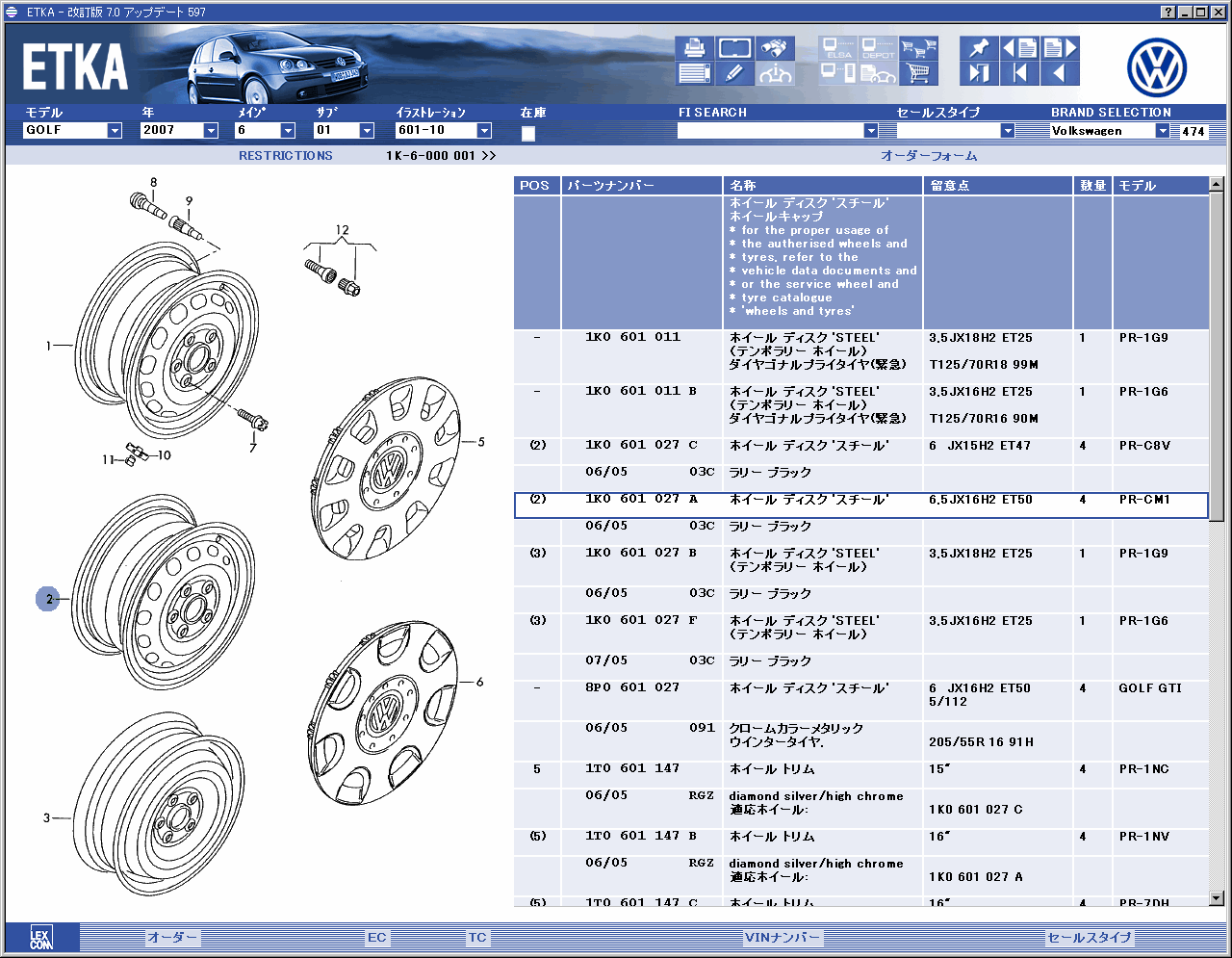
Task: Click the パーツナンバー column header
Action: pyautogui.click(x=642, y=186)
